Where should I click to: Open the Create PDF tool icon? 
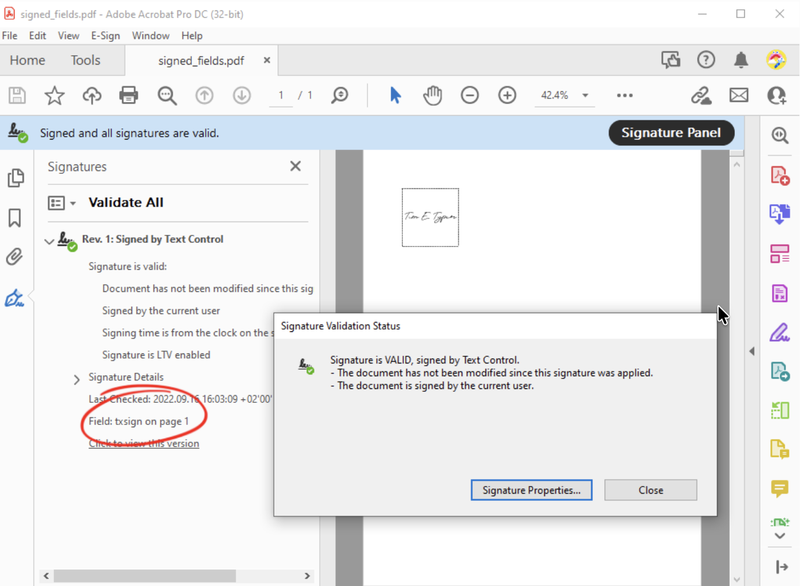click(780, 176)
